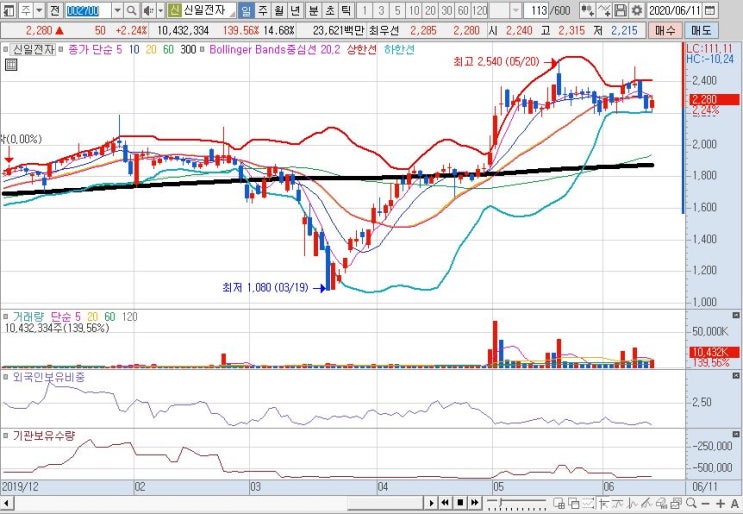Select the 월 monthly period tab

pyautogui.click(x=279, y=10)
